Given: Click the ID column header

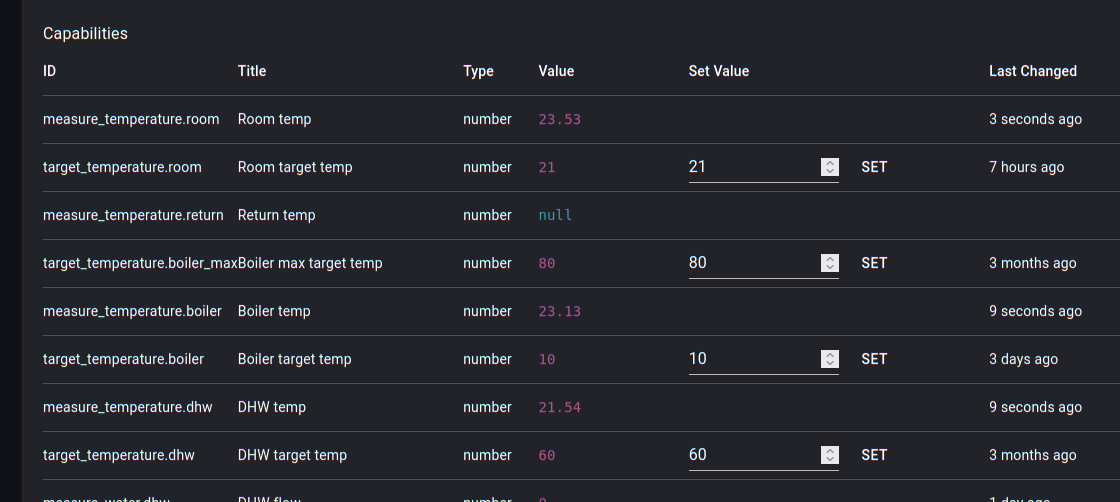Looking at the screenshot, I should 50,72.
